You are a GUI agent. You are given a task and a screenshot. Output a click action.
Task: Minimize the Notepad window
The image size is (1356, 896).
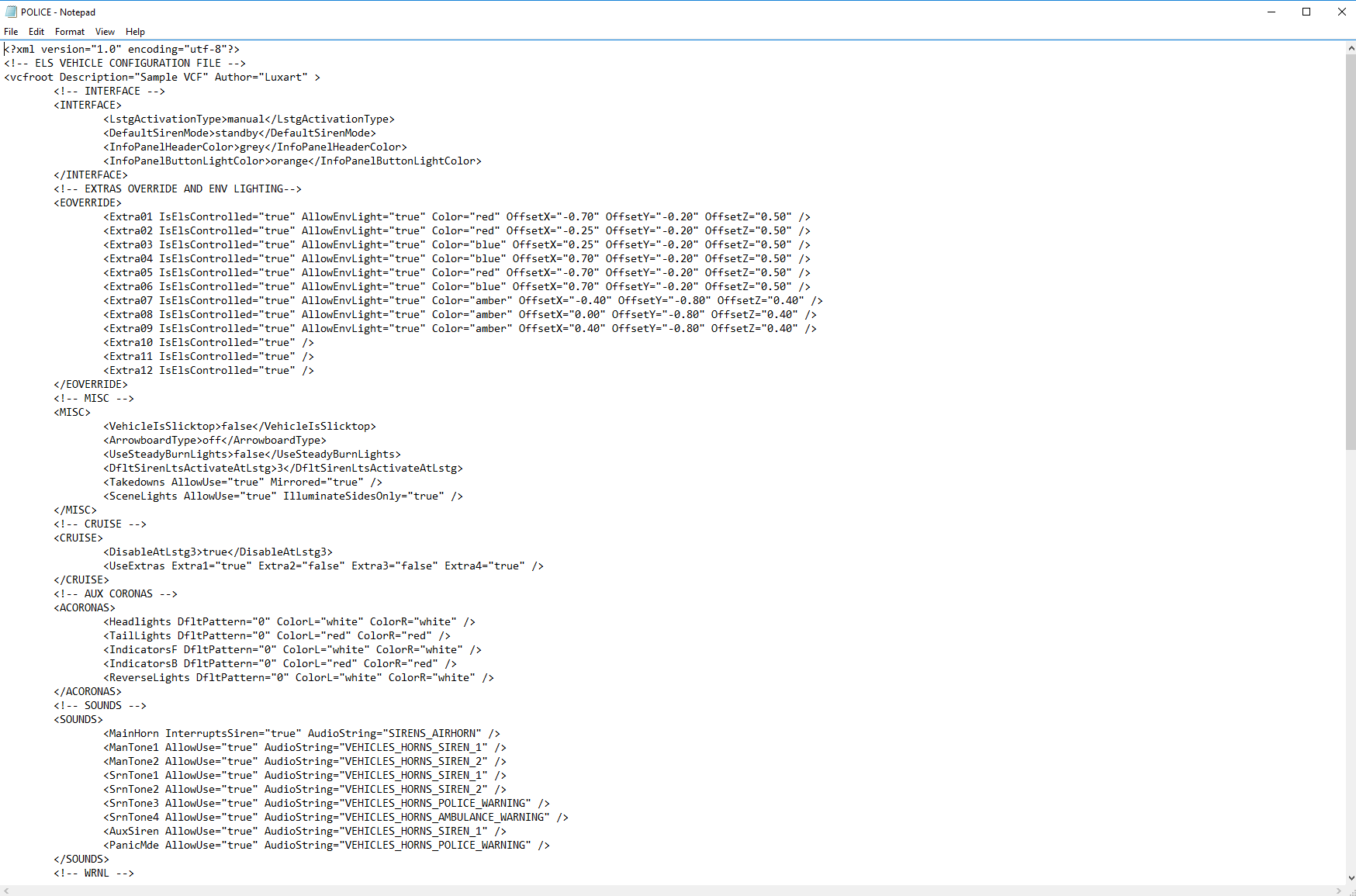click(x=1271, y=12)
